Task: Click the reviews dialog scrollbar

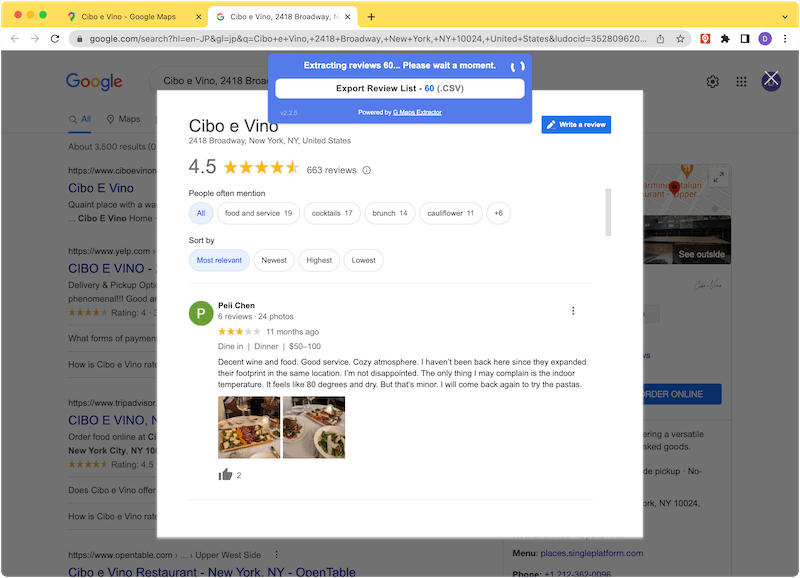Action: coord(608,212)
